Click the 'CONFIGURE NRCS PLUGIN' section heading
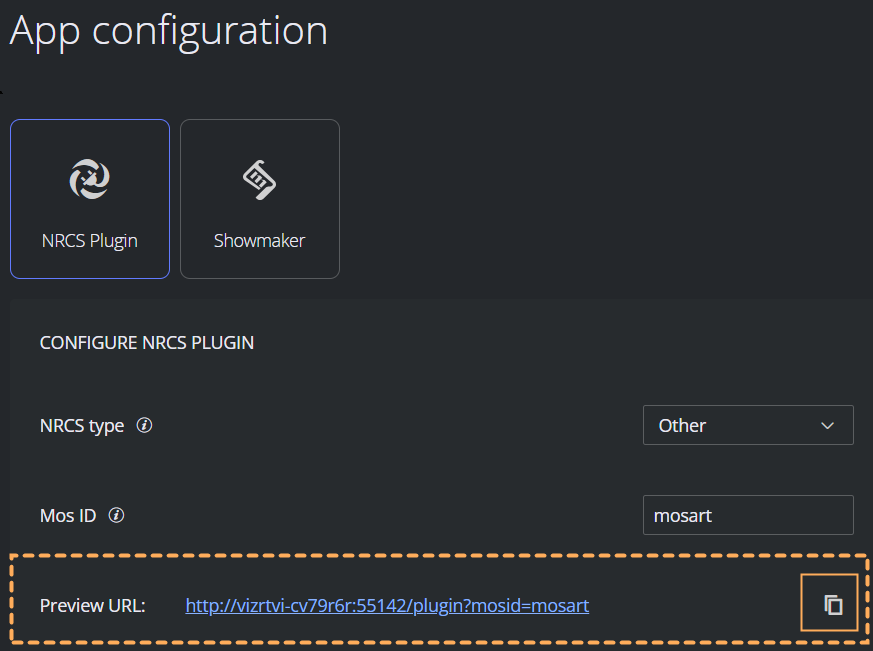This screenshot has height=651, width=873. tap(147, 342)
